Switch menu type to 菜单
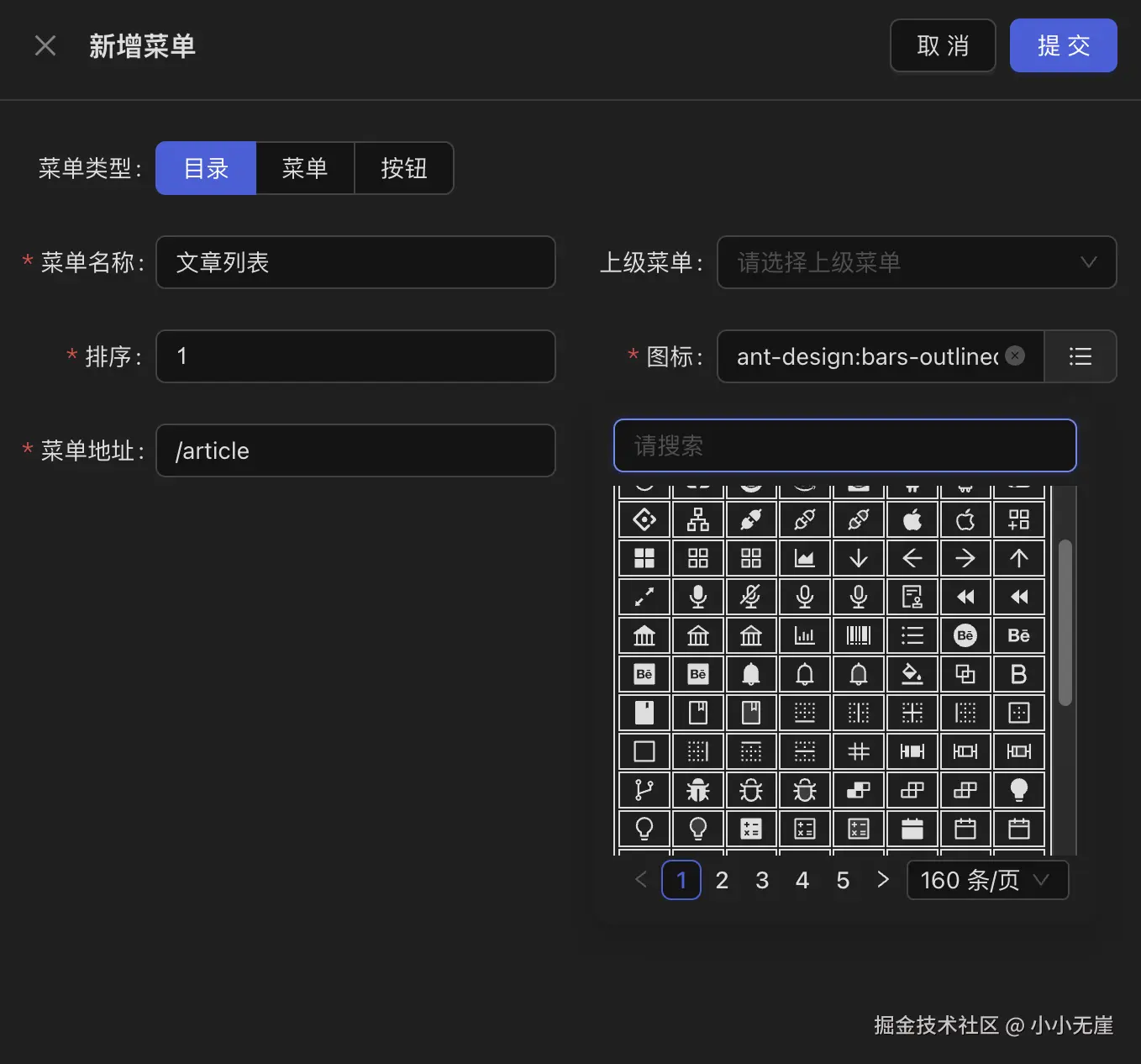 [305, 168]
